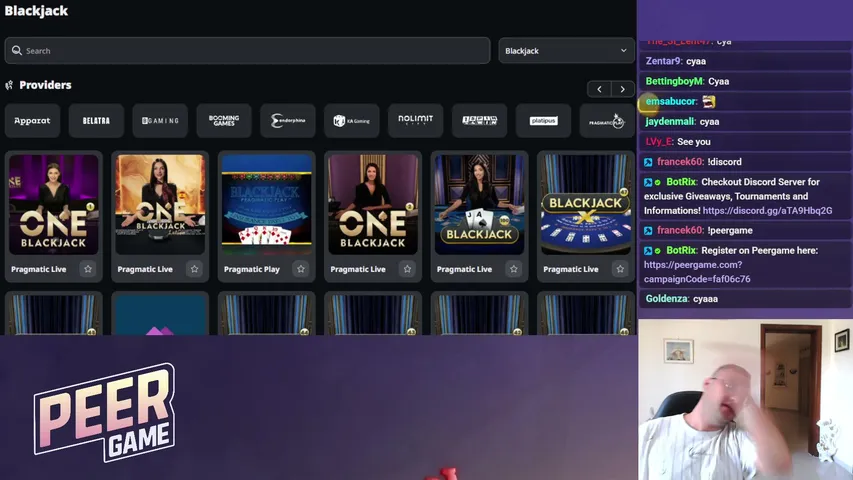Select the Belatra provider logo
Image resolution: width=853 pixels, height=480 pixels.
(96, 121)
